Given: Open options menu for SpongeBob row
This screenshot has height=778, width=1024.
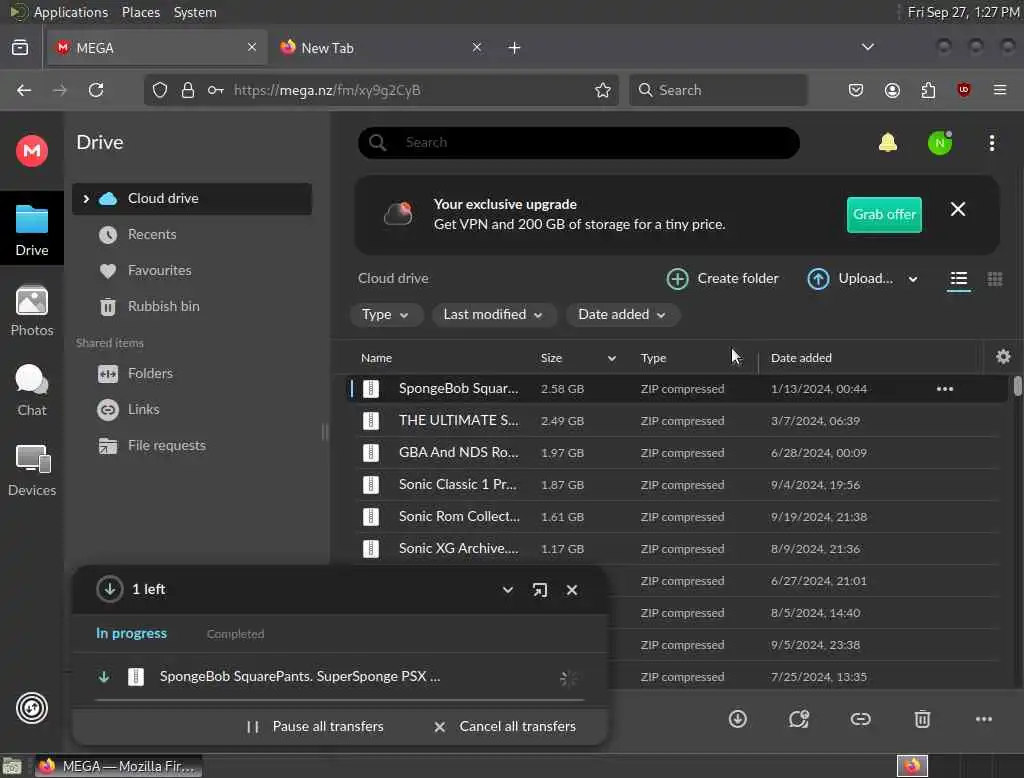Looking at the screenshot, I should coord(944,389).
